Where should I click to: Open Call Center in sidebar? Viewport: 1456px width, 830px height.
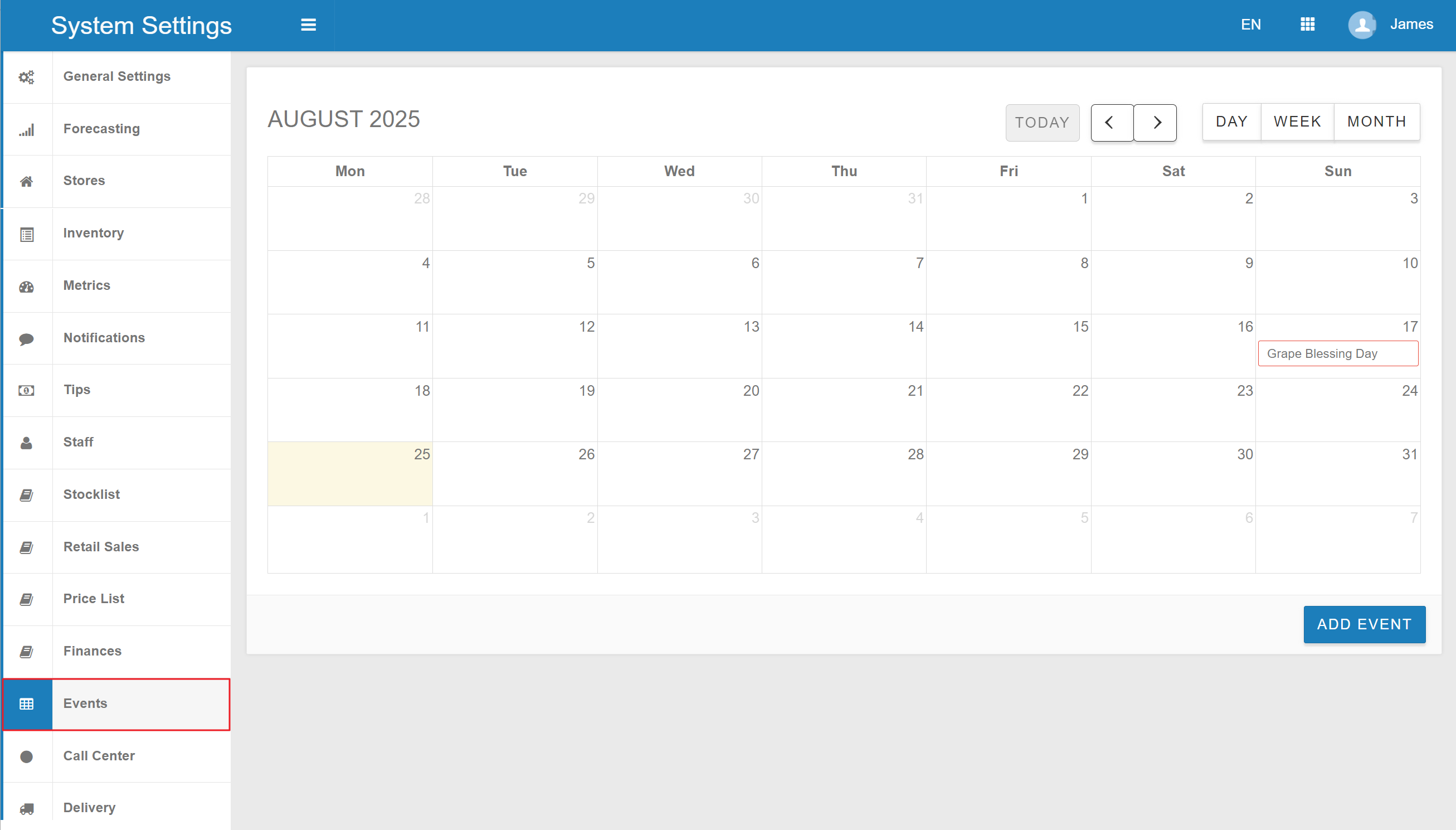(99, 756)
